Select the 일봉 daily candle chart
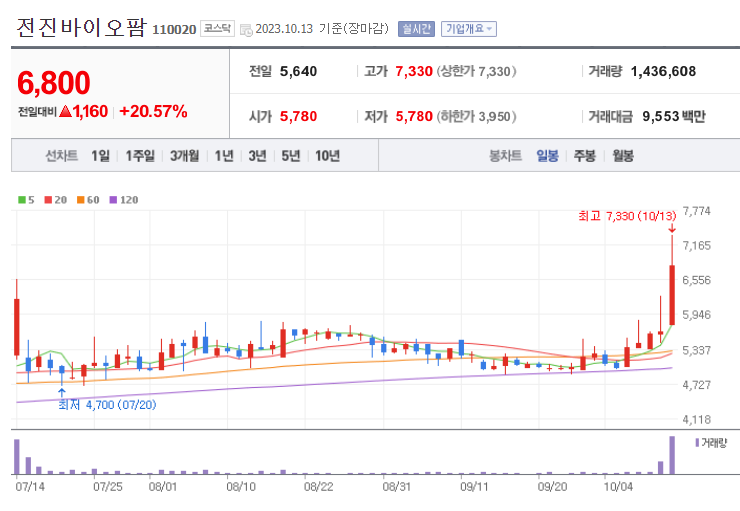Image resolution: width=740 pixels, height=511 pixels. tap(547, 156)
